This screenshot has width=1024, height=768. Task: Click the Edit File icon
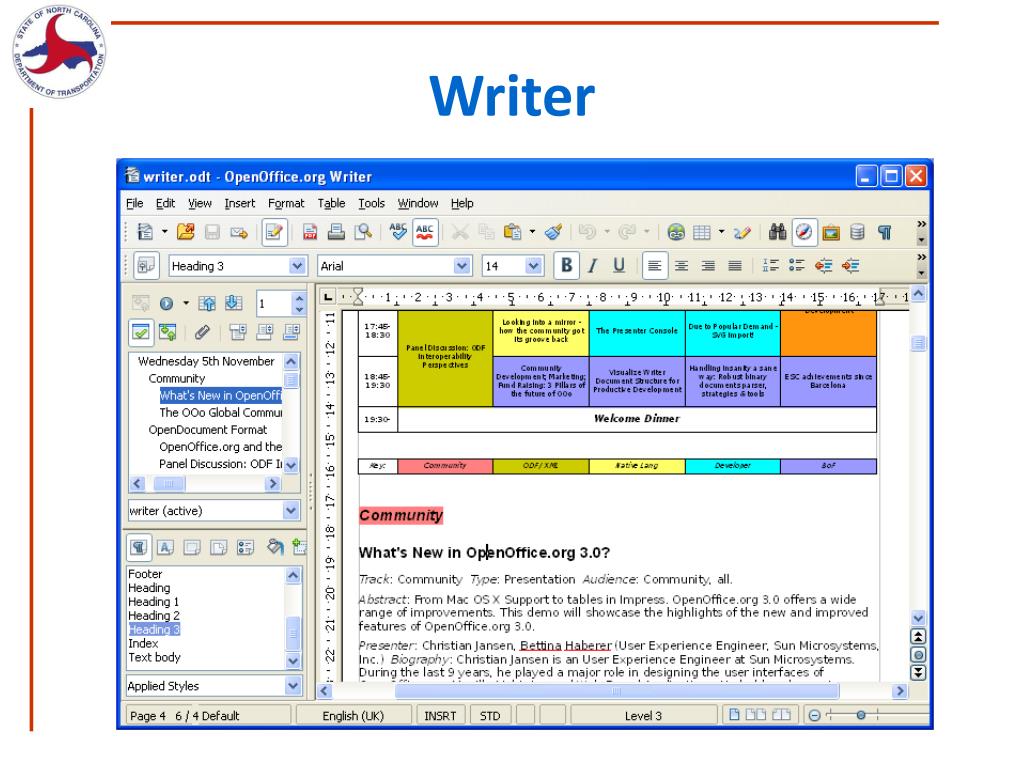(274, 232)
